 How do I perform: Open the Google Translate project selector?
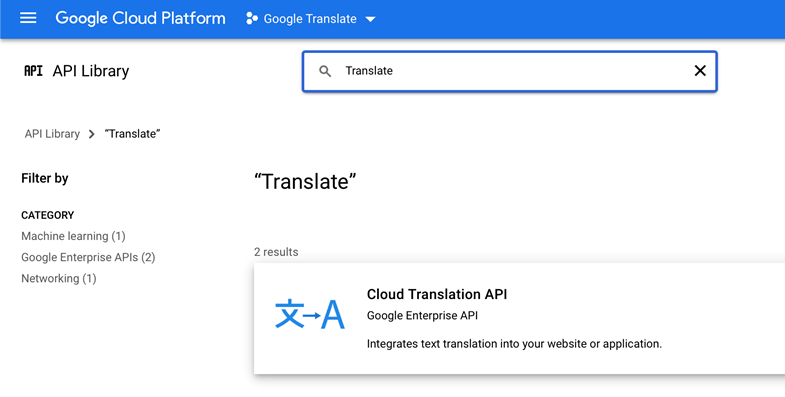[310, 19]
